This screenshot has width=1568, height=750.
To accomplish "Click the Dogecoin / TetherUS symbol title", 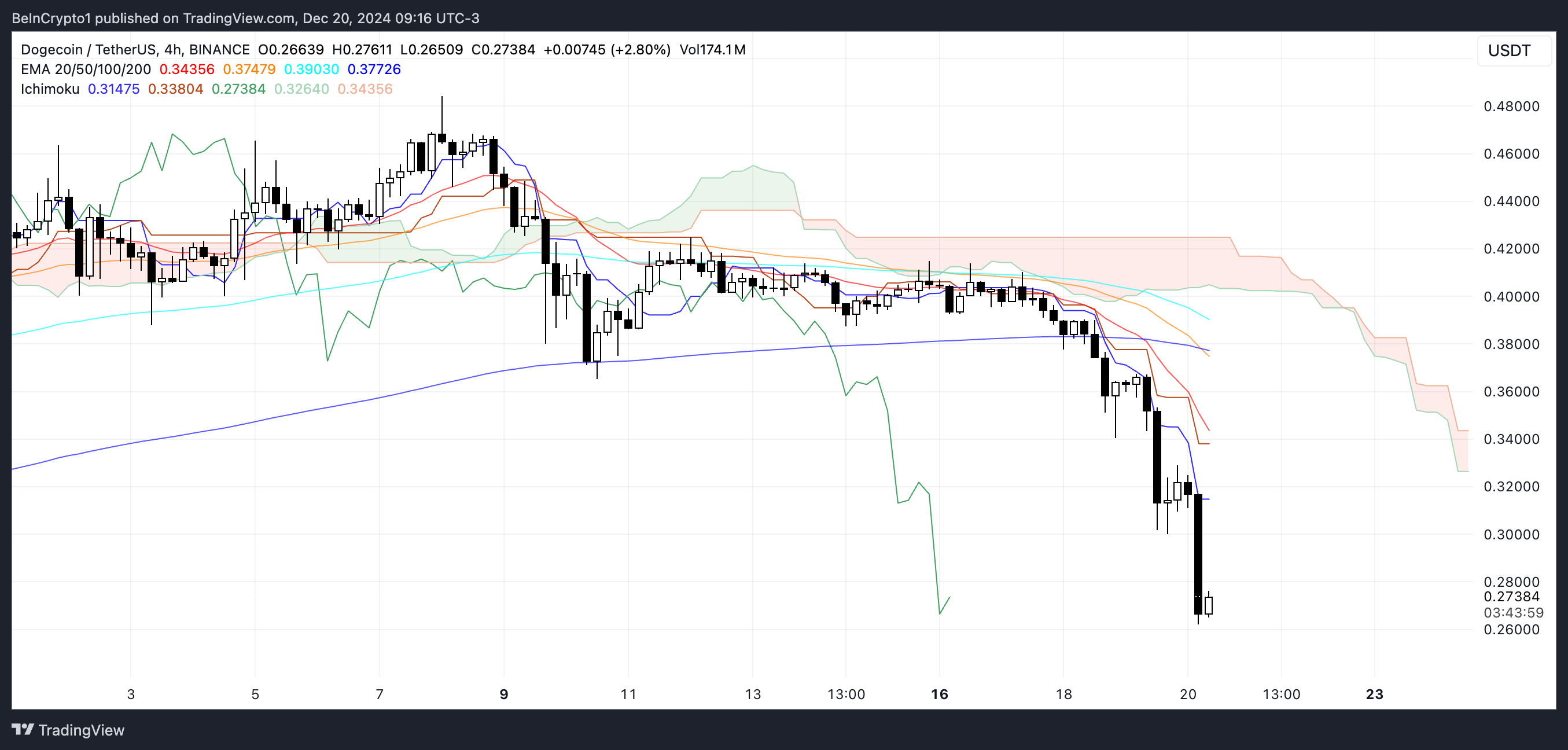I will coord(89,50).
